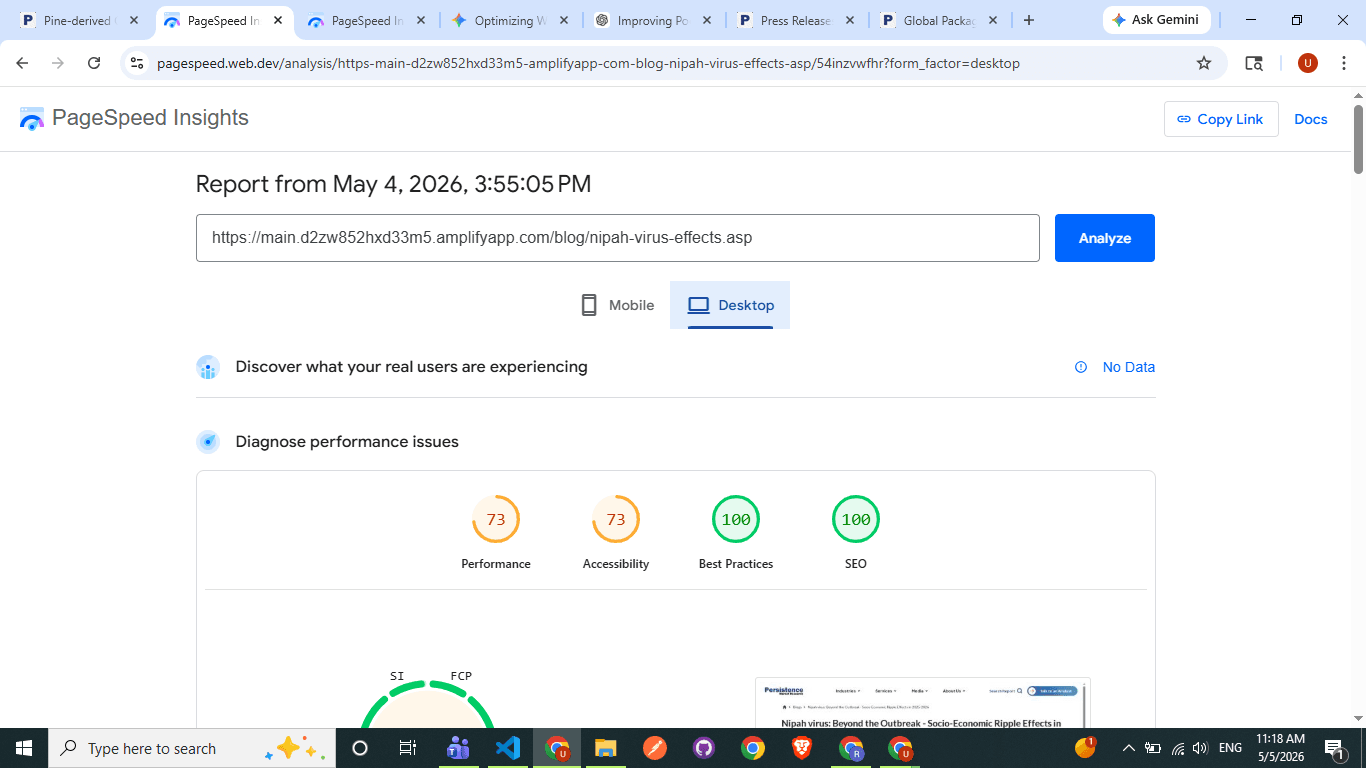Viewport: 1366px width, 768px height.
Task: Bookmark this page with the star icon
Action: (x=1204, y=63)
